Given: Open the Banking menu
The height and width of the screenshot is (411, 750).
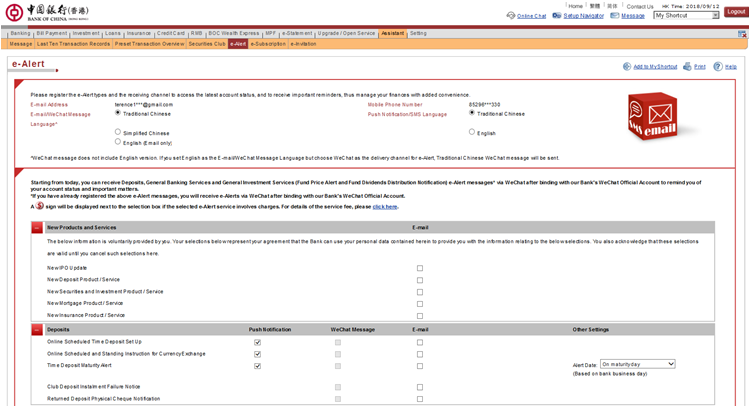Looking at the screenshot, I should click(x=21, y=33).
